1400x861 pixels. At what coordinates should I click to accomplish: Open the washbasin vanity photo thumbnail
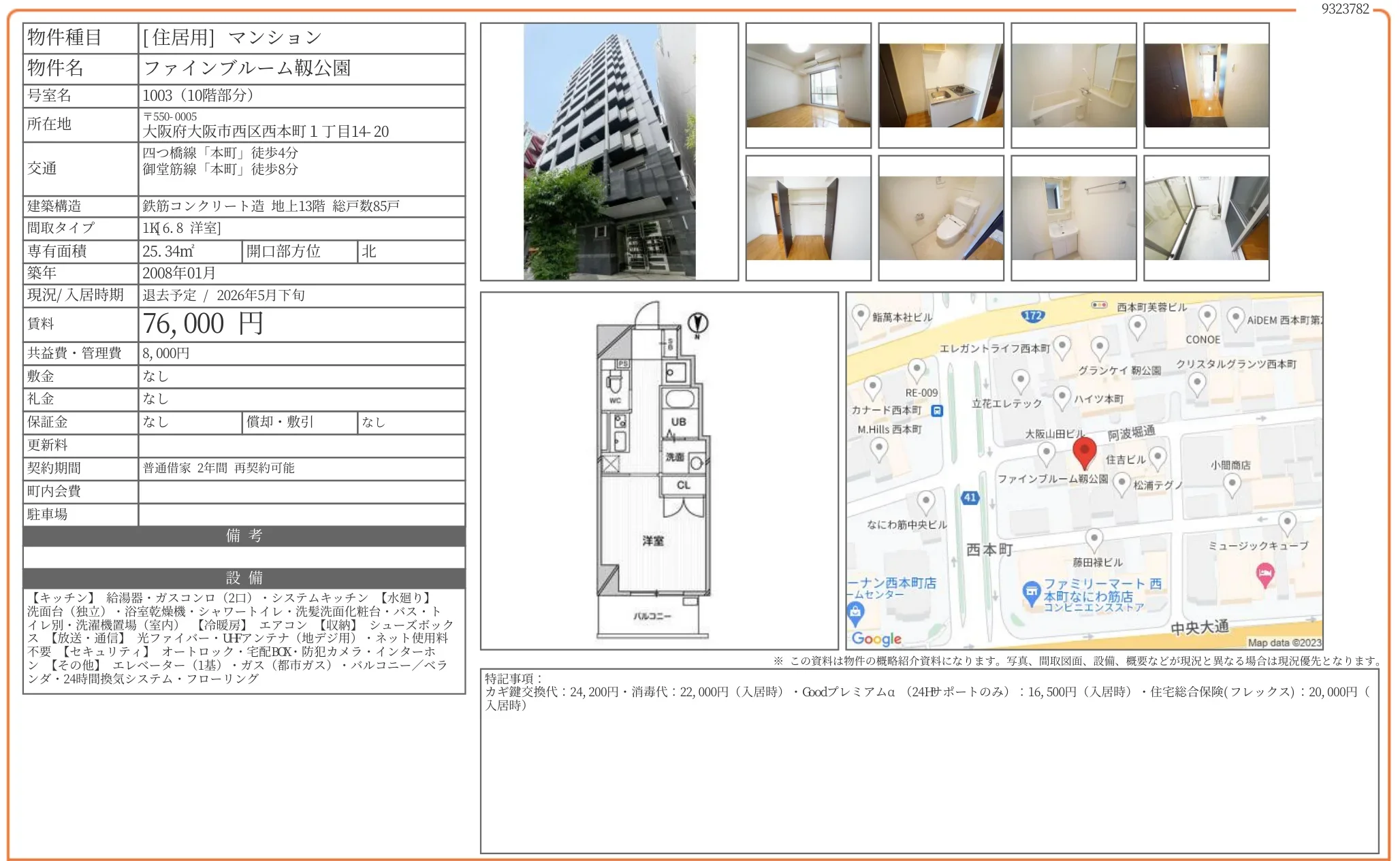click(1073, 218)
